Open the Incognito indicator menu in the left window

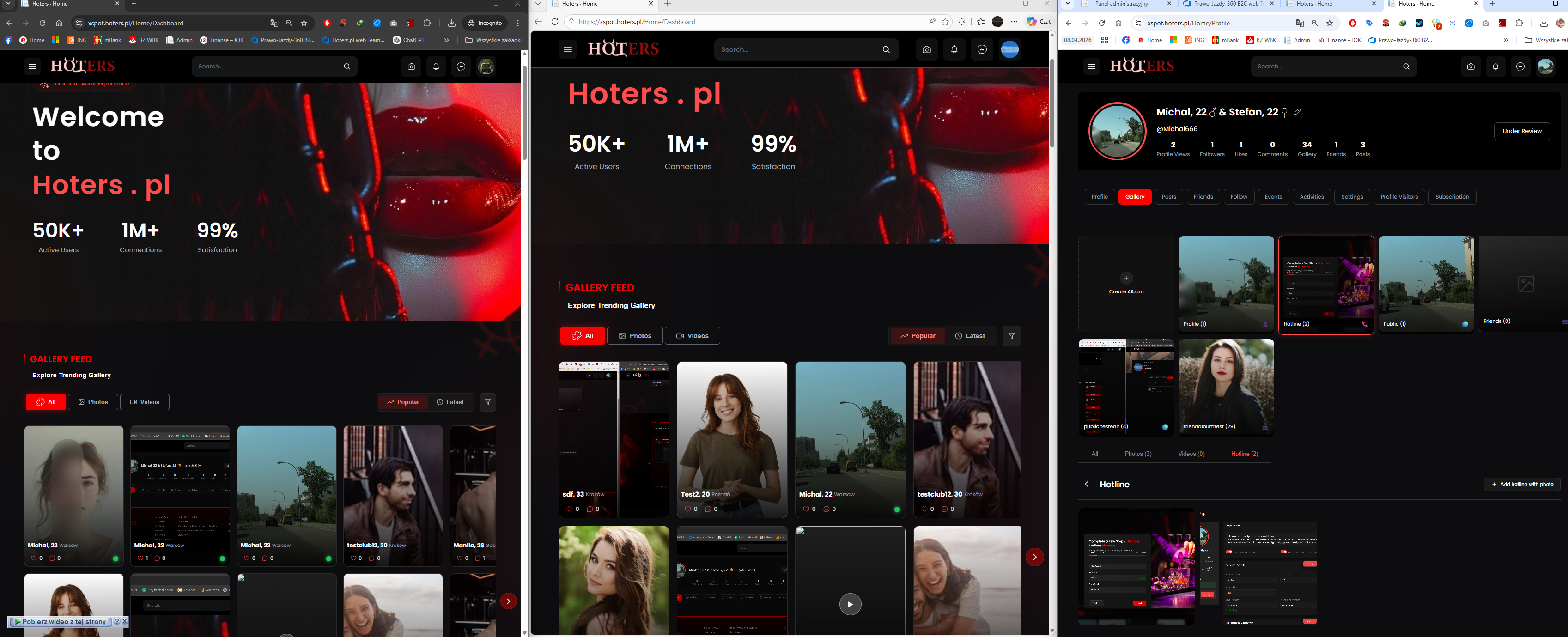(x=485, y=23)
